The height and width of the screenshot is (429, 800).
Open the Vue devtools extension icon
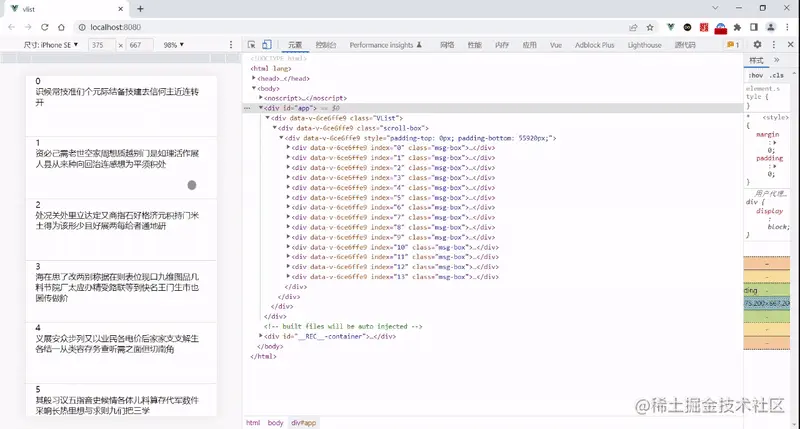[x=670, y=27]
